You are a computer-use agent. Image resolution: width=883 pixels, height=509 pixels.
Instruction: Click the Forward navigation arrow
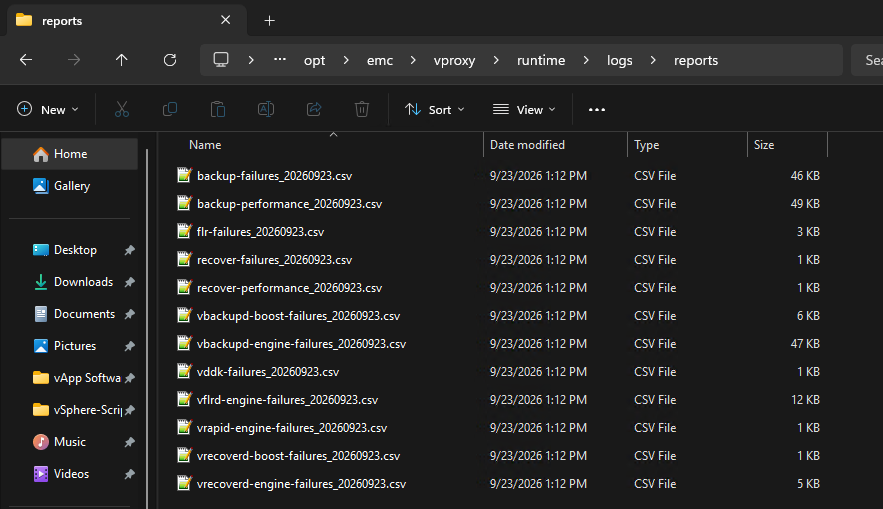[74, 60]
